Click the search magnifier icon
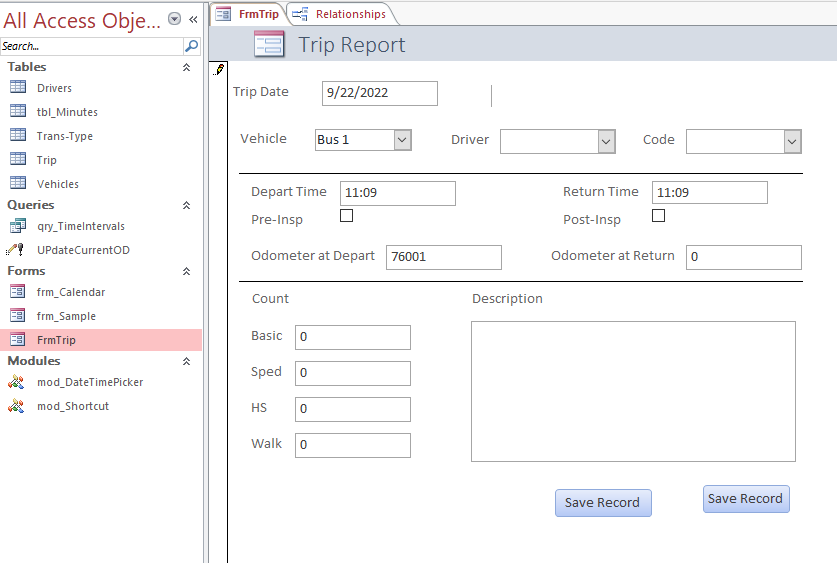 pos(191,46)
